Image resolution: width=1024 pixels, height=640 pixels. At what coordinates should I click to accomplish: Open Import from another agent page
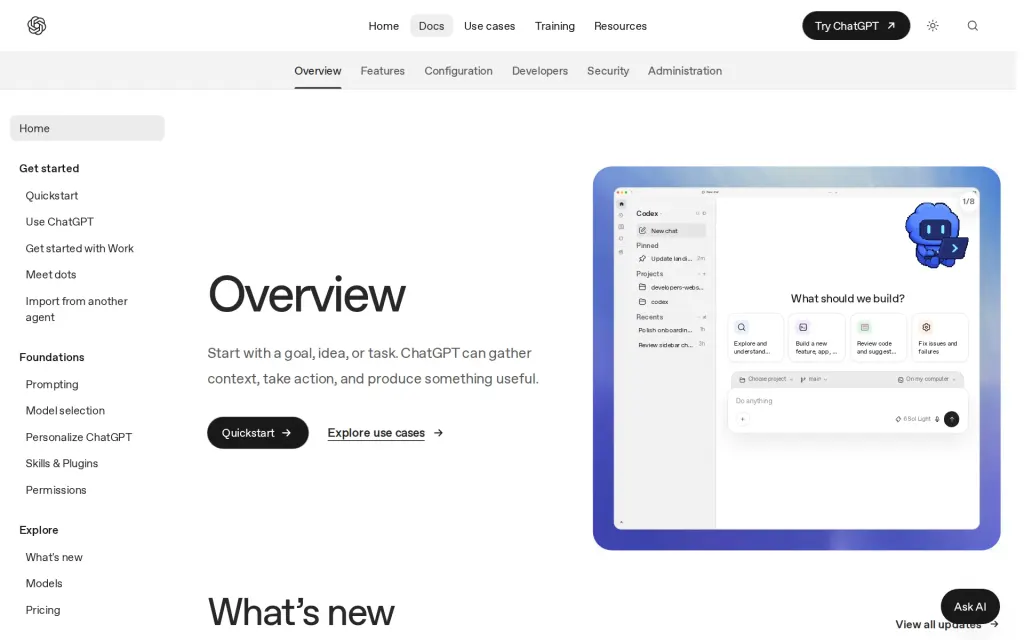pos(76,309)
